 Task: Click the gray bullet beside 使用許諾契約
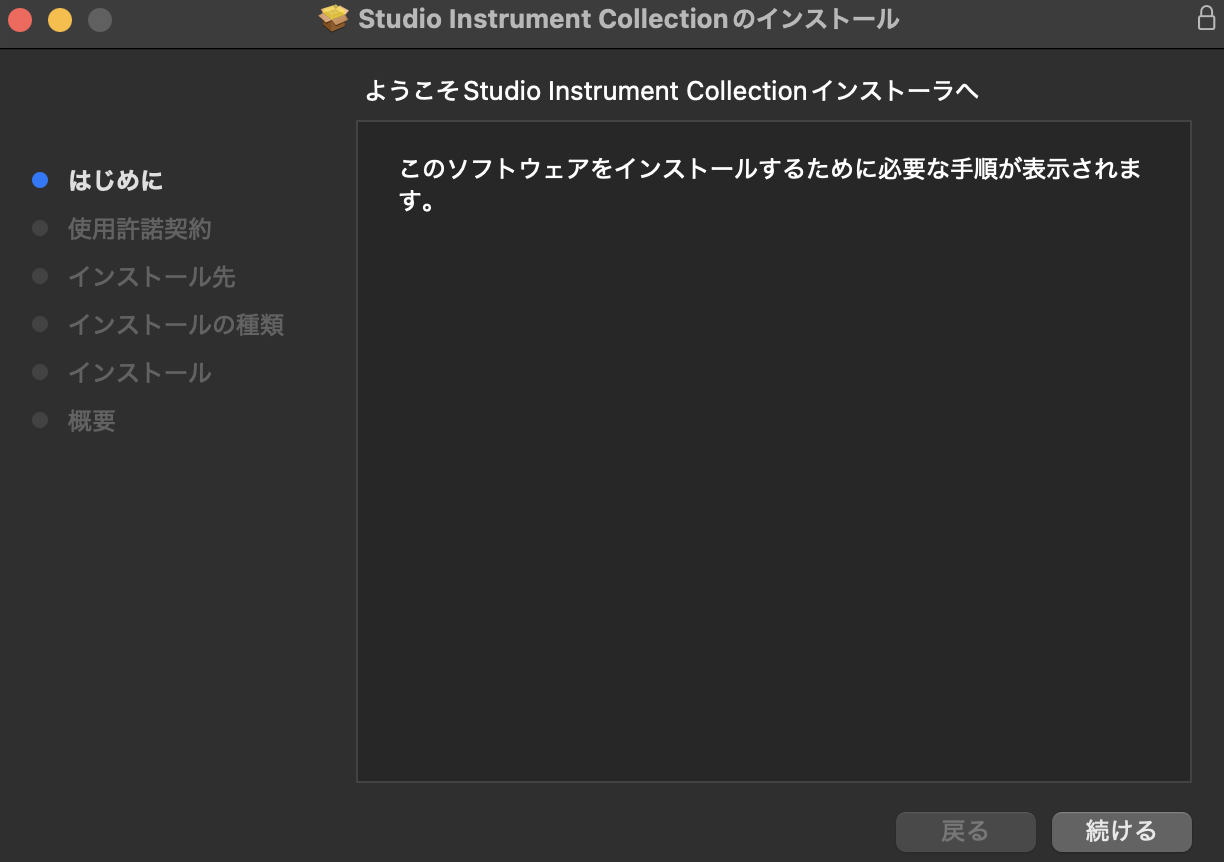(40, 228)
